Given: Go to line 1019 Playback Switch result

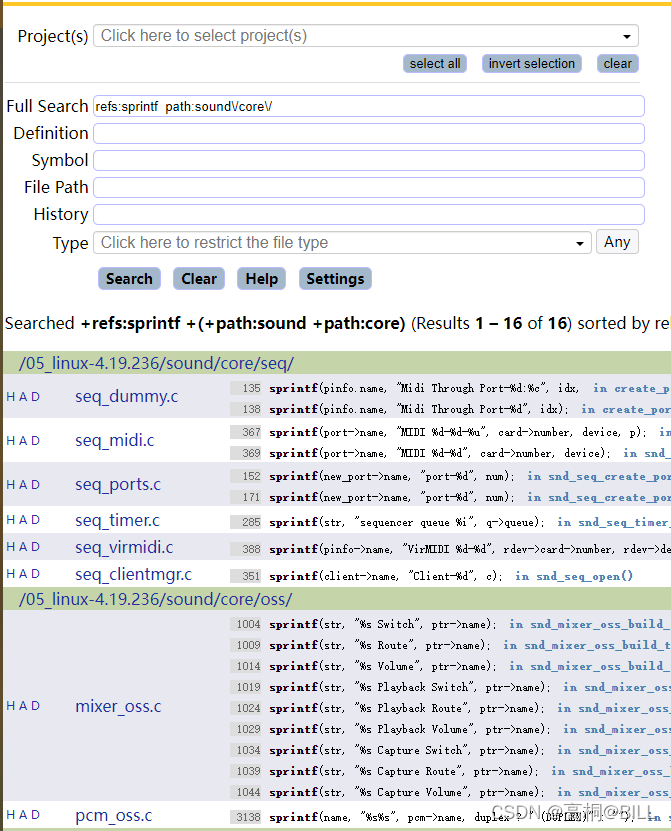Looking at the screenshot, I should (246, 687).
